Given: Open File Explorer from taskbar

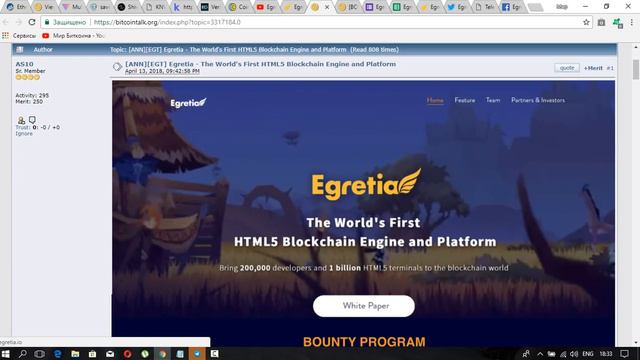Looking at the screenshot, I should [75, 354].
